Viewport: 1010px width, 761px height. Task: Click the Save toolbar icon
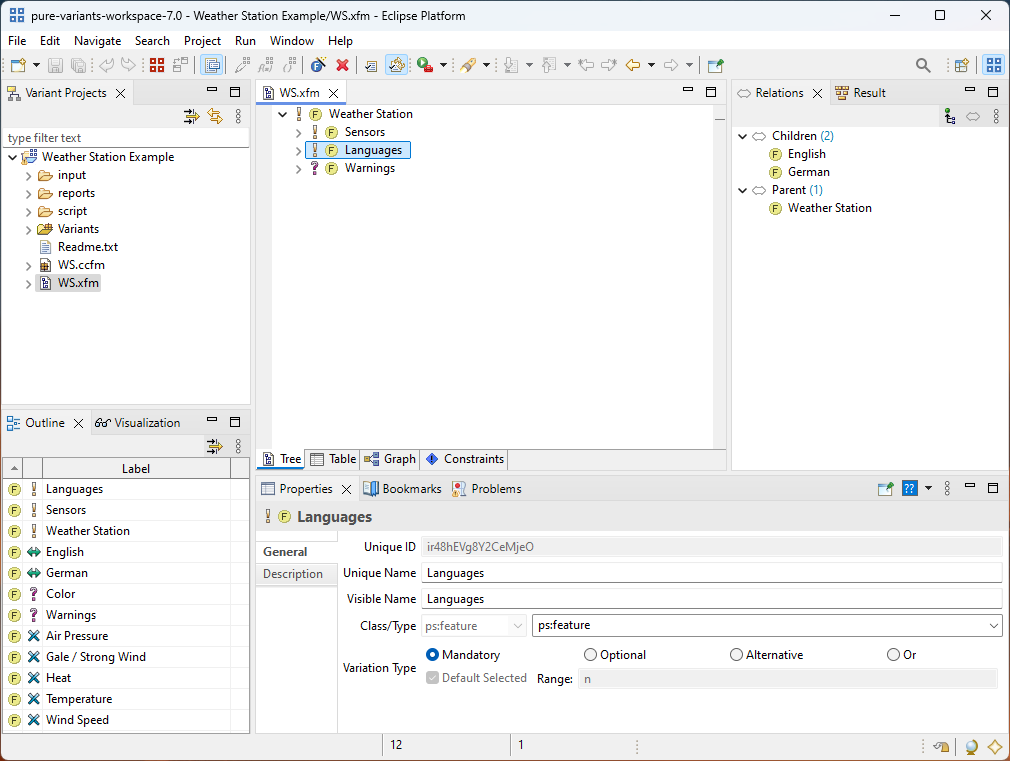coord(55,65)
